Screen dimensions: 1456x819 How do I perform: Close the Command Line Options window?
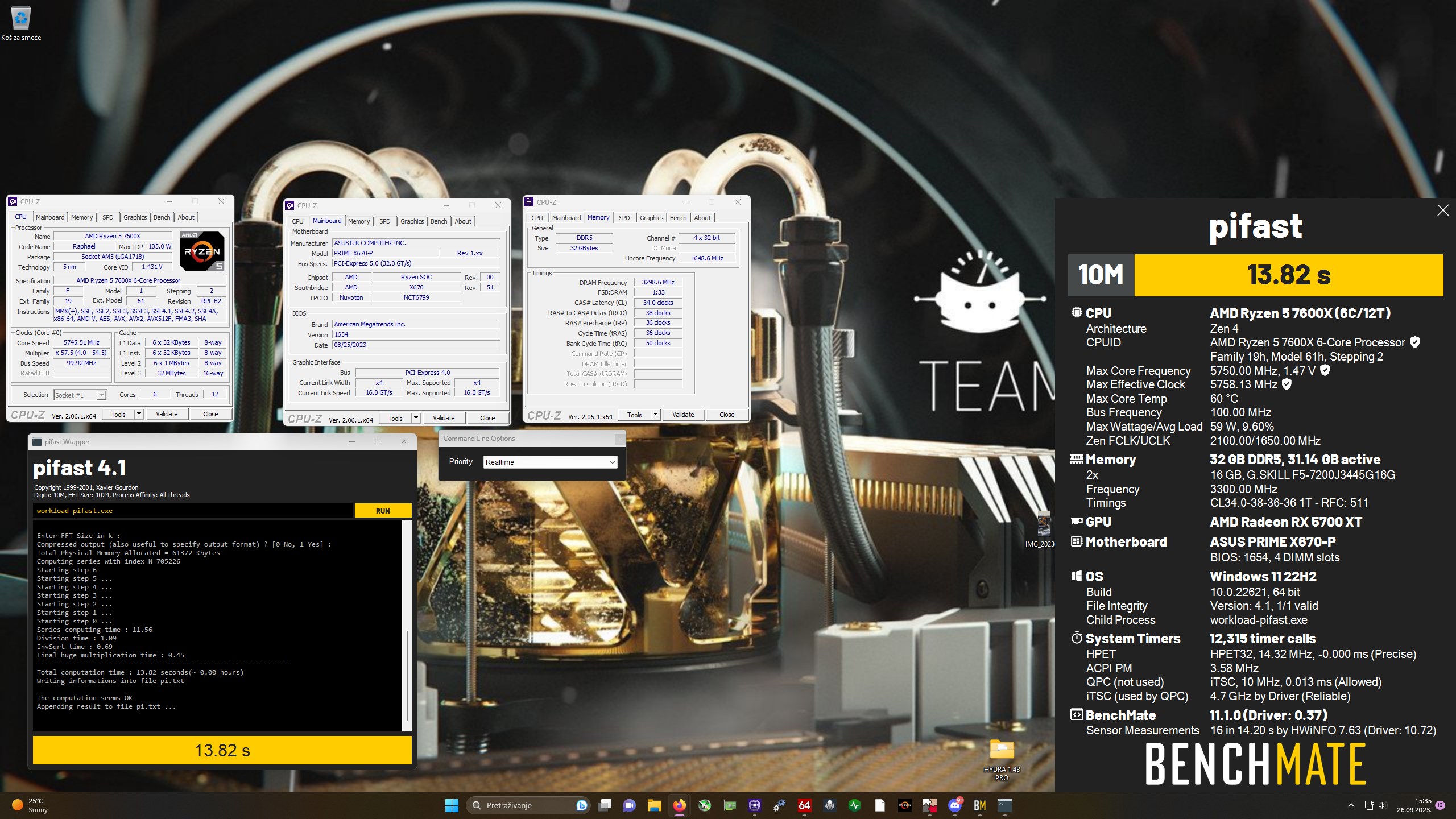[x=619, y=439]
